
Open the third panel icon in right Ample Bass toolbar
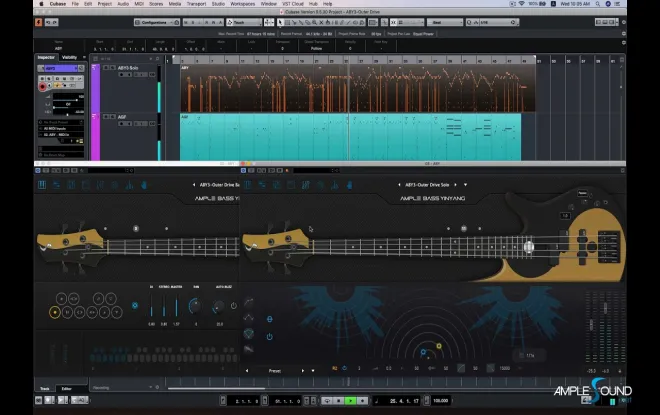point(277,185)
